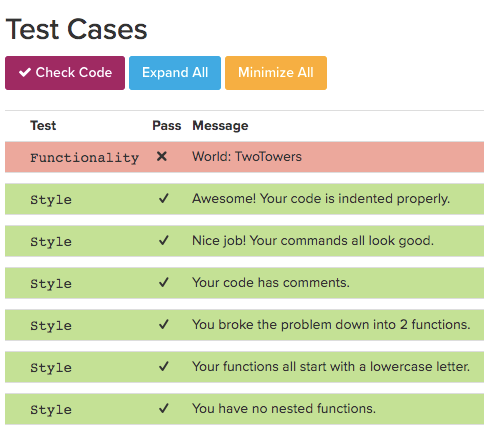The width and height of the screenshot is (493, 445).
Task: Open the 'You have no nested functions' row
Action: [244, 409]
